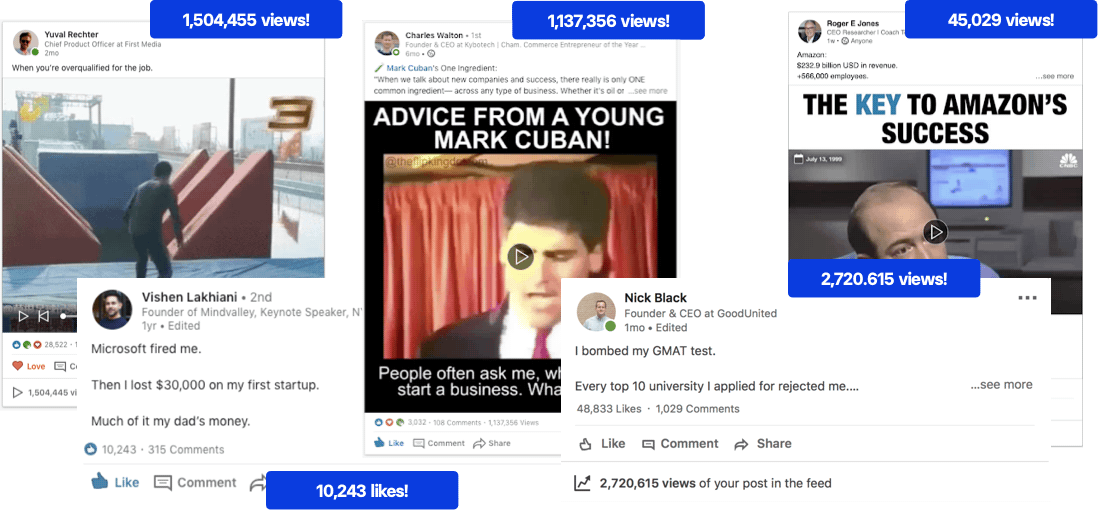Click the Comment bubble icon in Vishen Lakhiani's post

coord(162,483)
